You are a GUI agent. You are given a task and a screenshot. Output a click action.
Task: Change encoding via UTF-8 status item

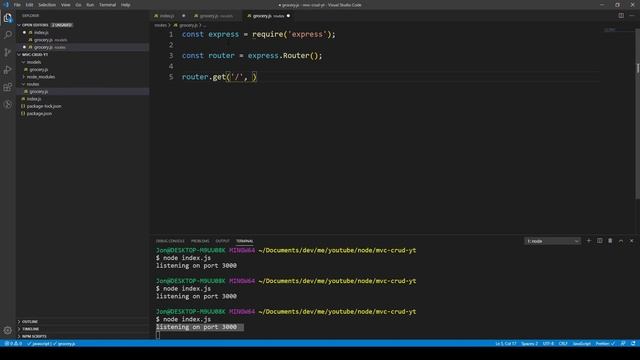click(x=548, y=344)
